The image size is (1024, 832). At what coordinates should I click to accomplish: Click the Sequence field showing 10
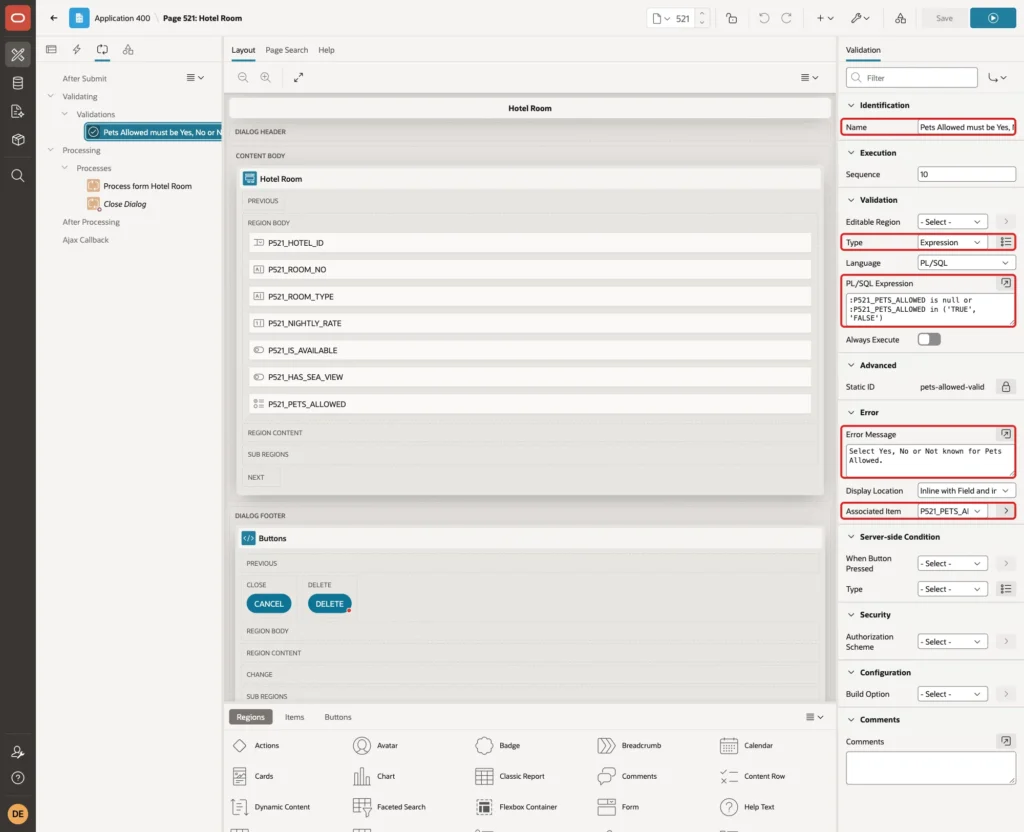tap(967, 174)
